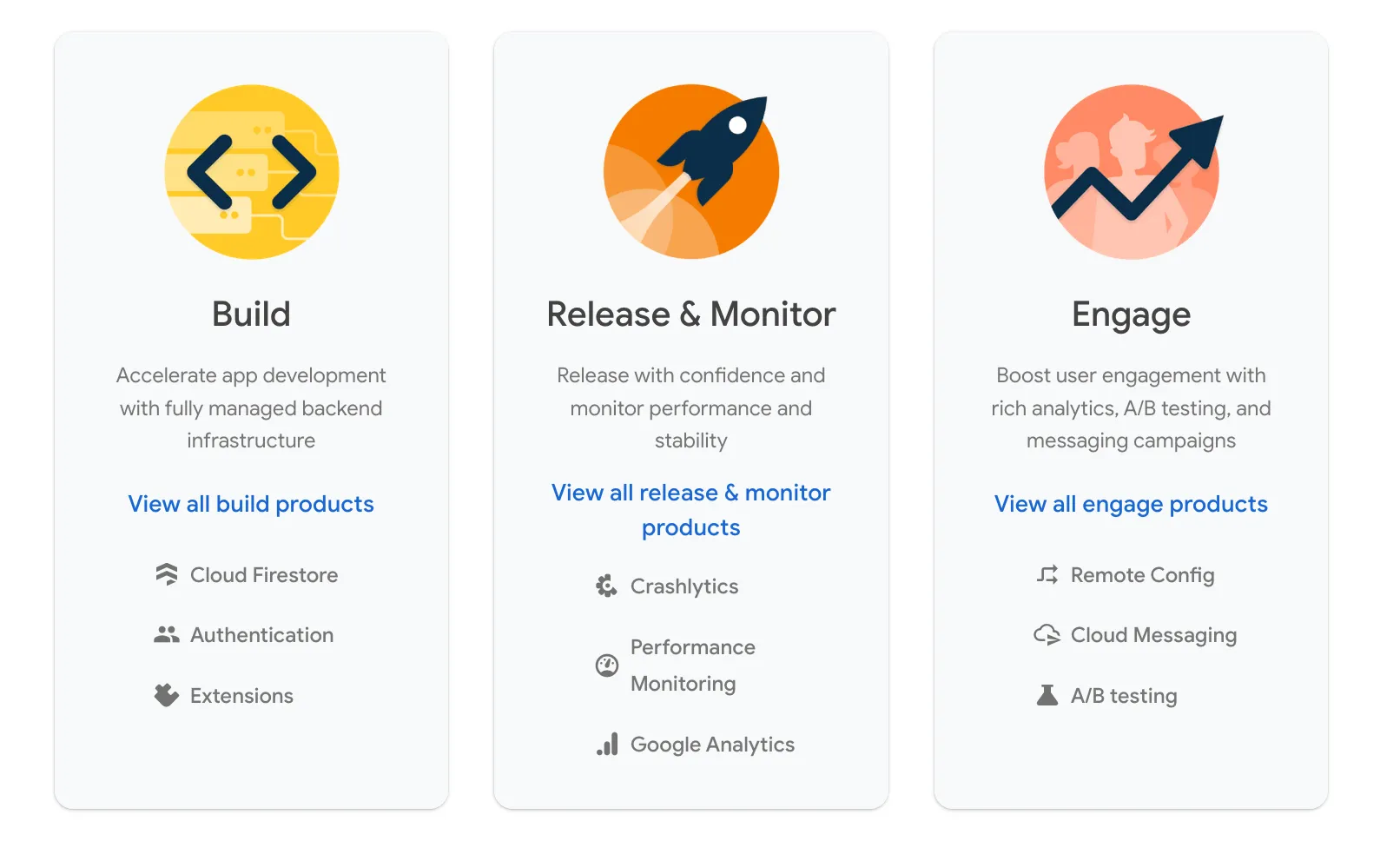Open View all engage products link
1400x841 pixels.
[x=1131, y=504]
